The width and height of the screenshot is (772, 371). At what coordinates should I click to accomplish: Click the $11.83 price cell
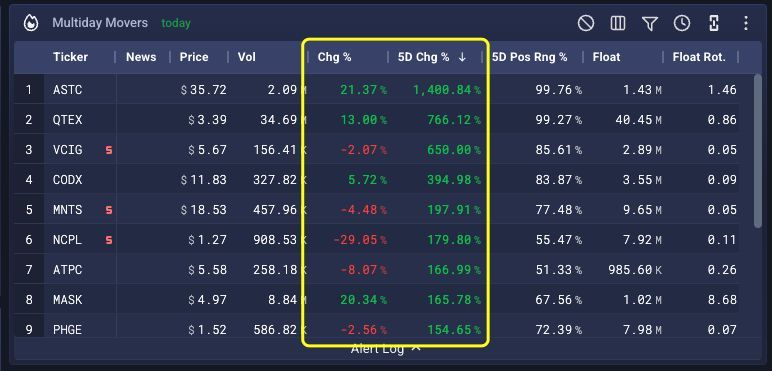click(203, 180)
